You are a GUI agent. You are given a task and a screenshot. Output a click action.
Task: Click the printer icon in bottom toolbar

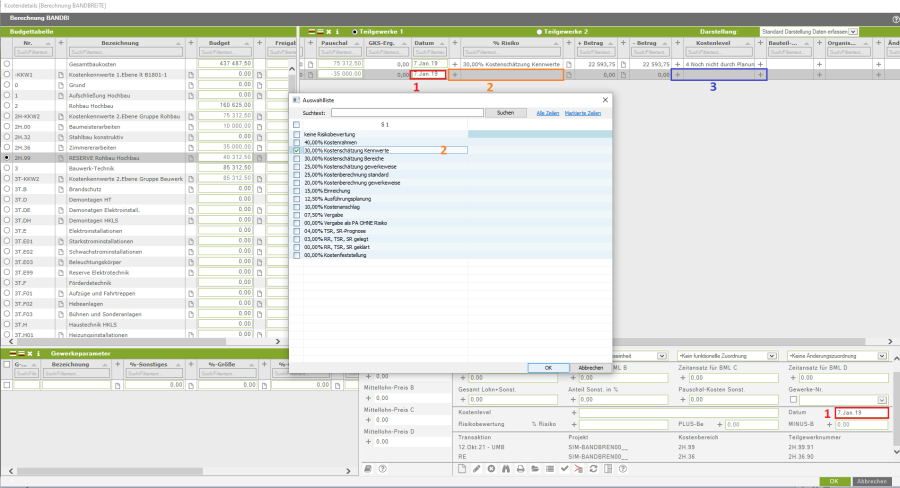pyautogui.click(x=521, y=469)
